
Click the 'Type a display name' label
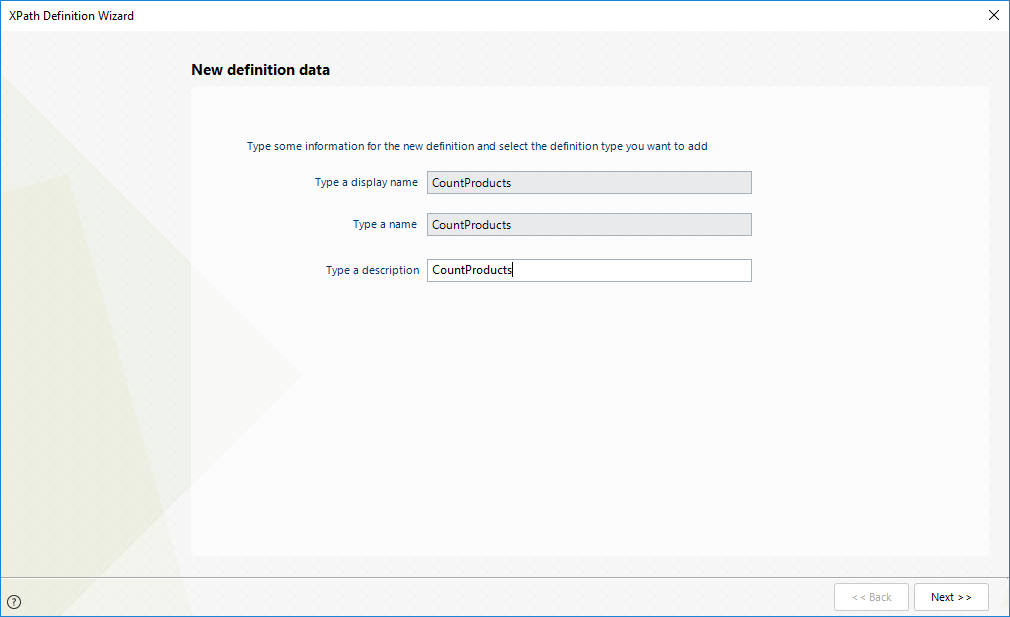tap(367, 182)
